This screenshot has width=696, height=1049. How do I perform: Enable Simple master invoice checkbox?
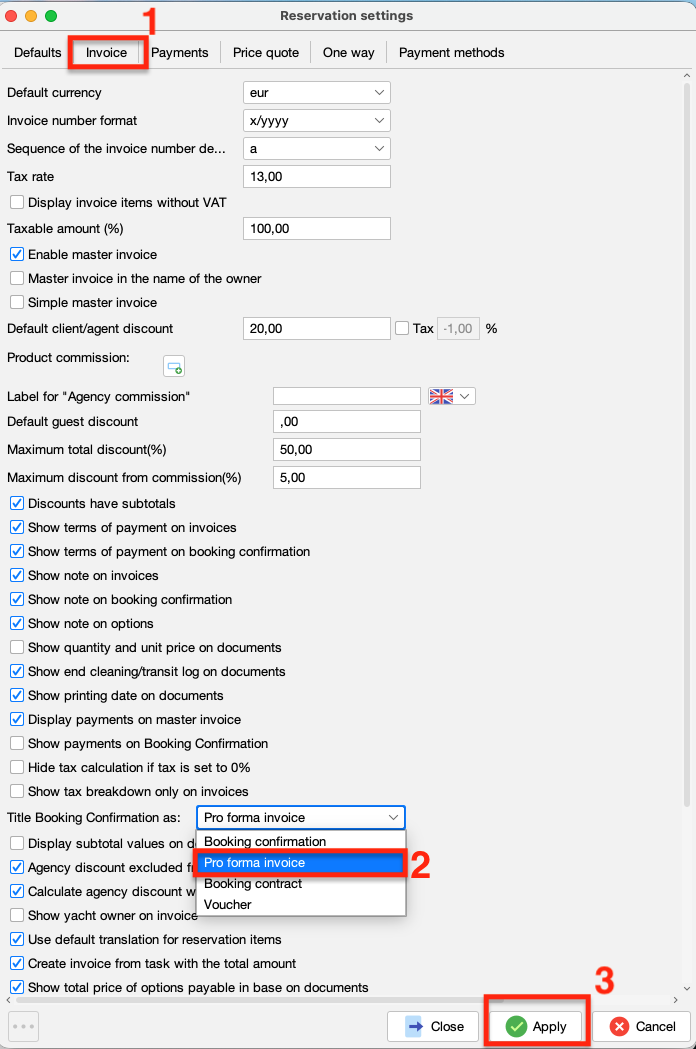pos(17,302)
